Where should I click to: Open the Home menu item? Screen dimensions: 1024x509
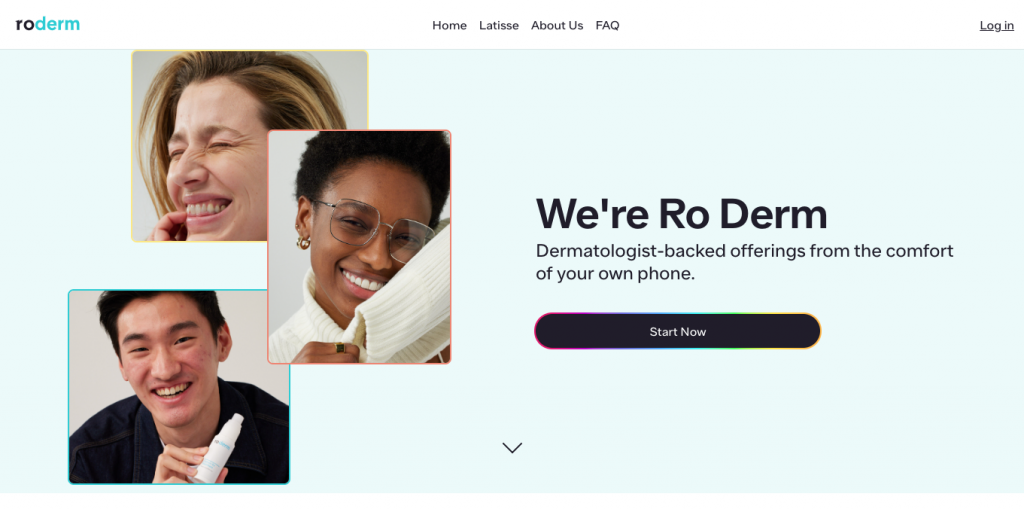449,25
